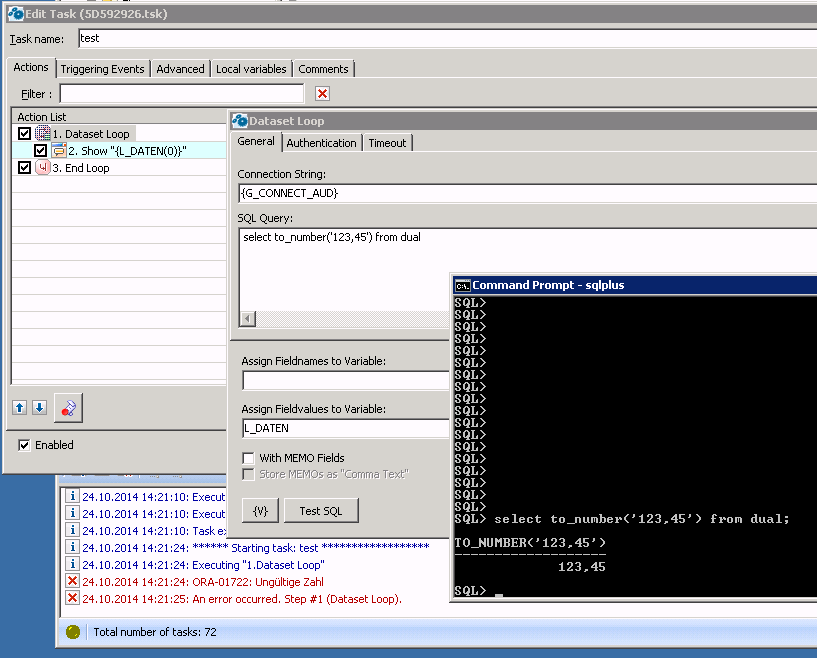Enable With MEMO Fields checkbox
The width and height of the screenshot is (817, 658).
[249, 458]
